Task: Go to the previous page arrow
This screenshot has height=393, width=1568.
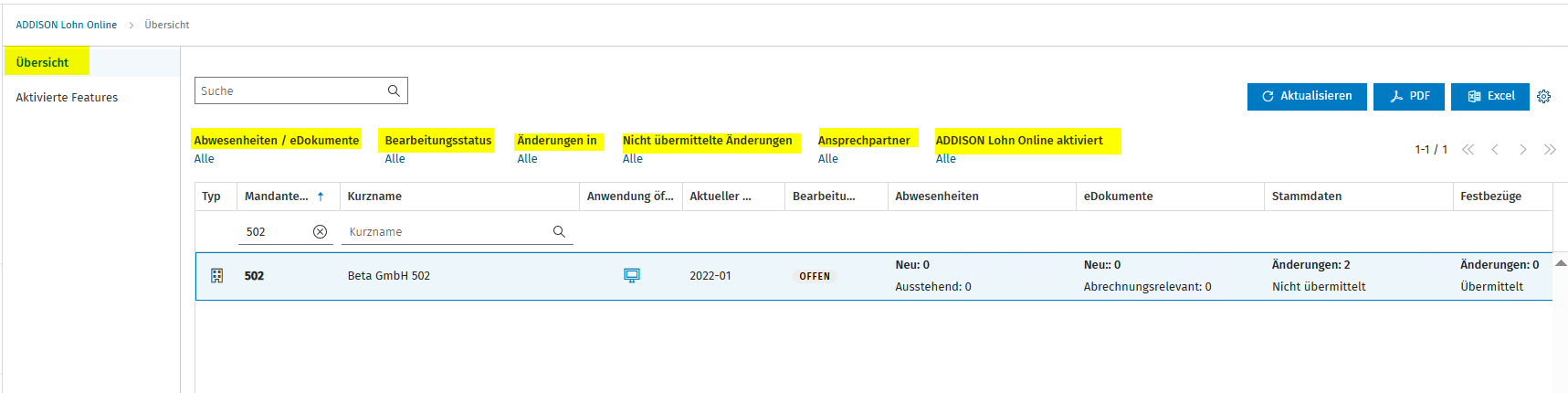Action: click(x=1495, y=149)
